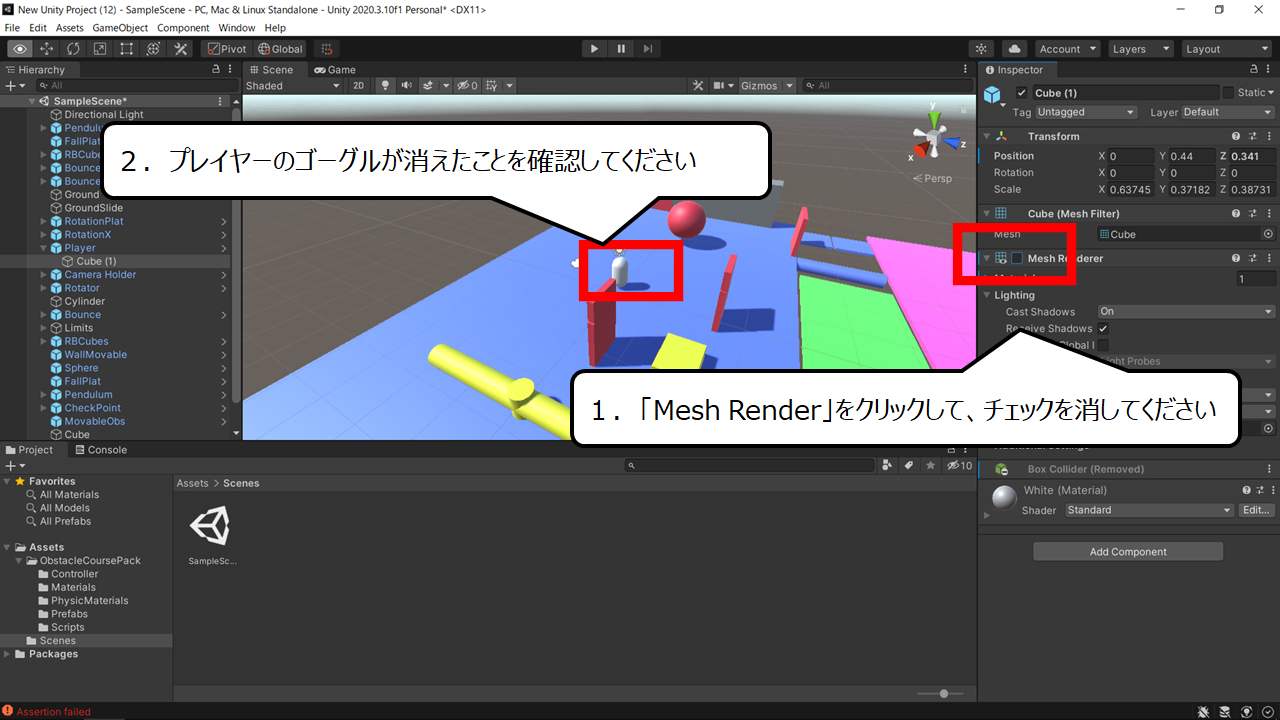
Task: Open the Layer Default dropdown
Action: click(1228, 112)
